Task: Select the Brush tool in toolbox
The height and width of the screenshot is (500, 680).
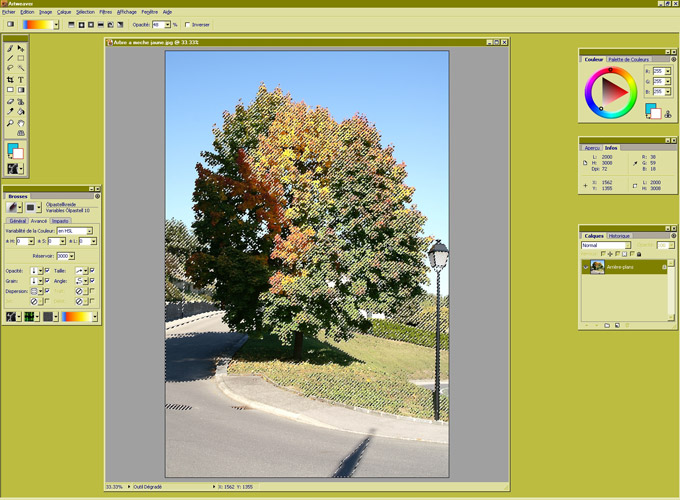Action: [x=11, y=48]
